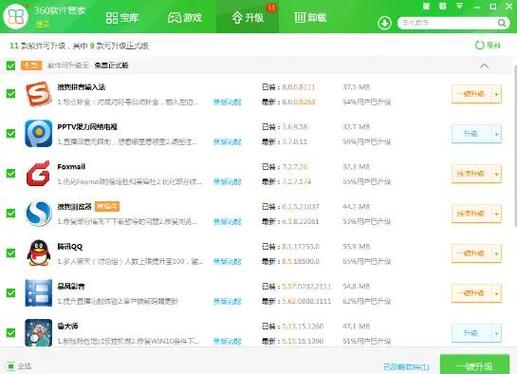
Task: Click the upgrade button for Sogou browser
Action: pyautogui.click(x=471, y=213)
